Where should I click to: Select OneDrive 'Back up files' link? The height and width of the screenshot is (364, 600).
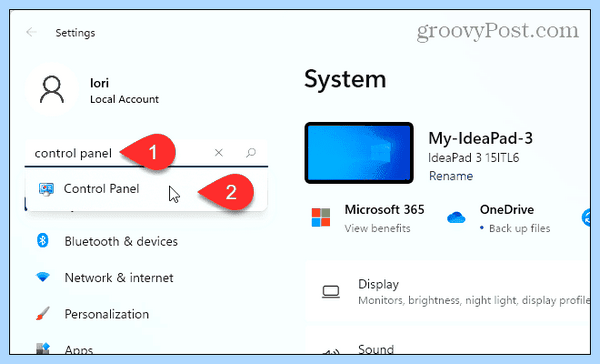(519, 229)
